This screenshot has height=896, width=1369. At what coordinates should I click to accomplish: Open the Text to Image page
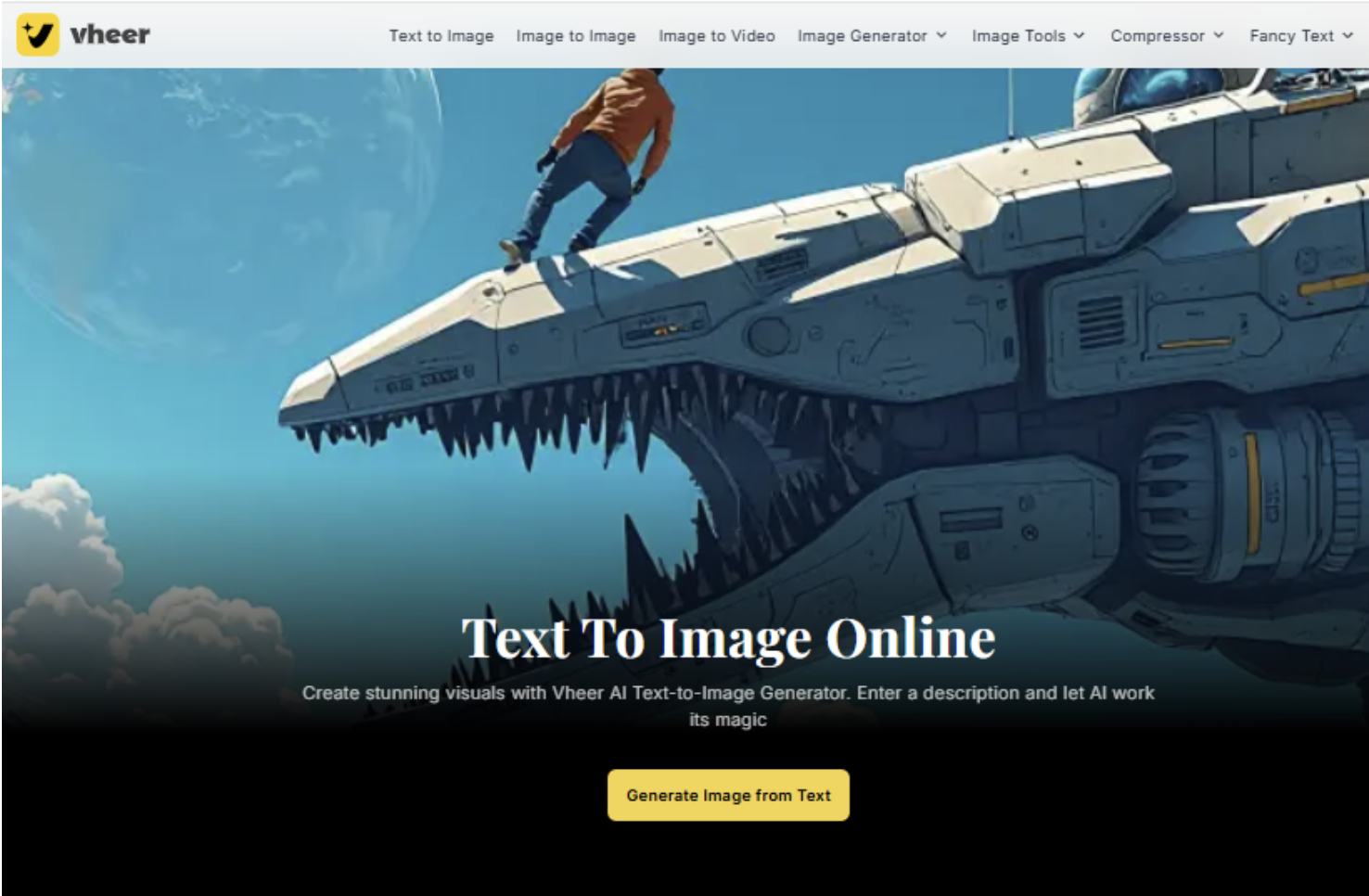pyautogui.click(x=441, y=36)
